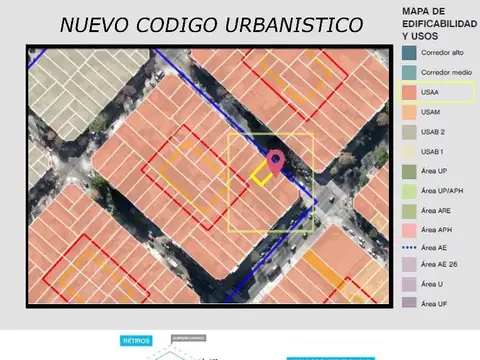Click the USAA orange legend swatch
480x360 pixels.
[x=409, y=92]
